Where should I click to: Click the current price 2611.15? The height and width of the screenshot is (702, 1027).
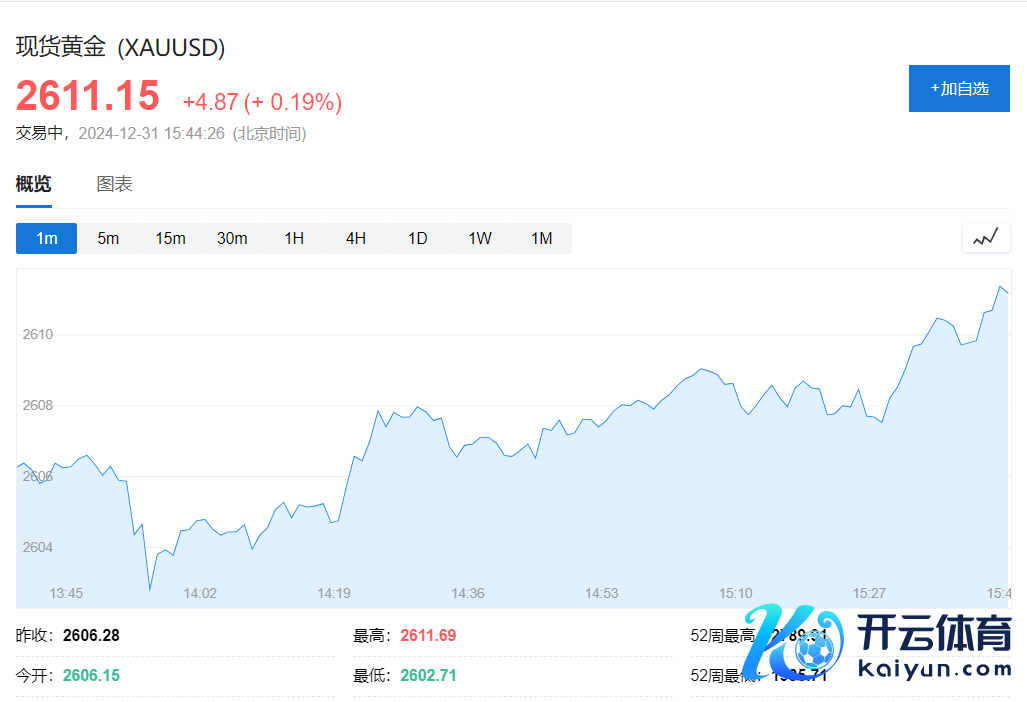tap(88, 94)
